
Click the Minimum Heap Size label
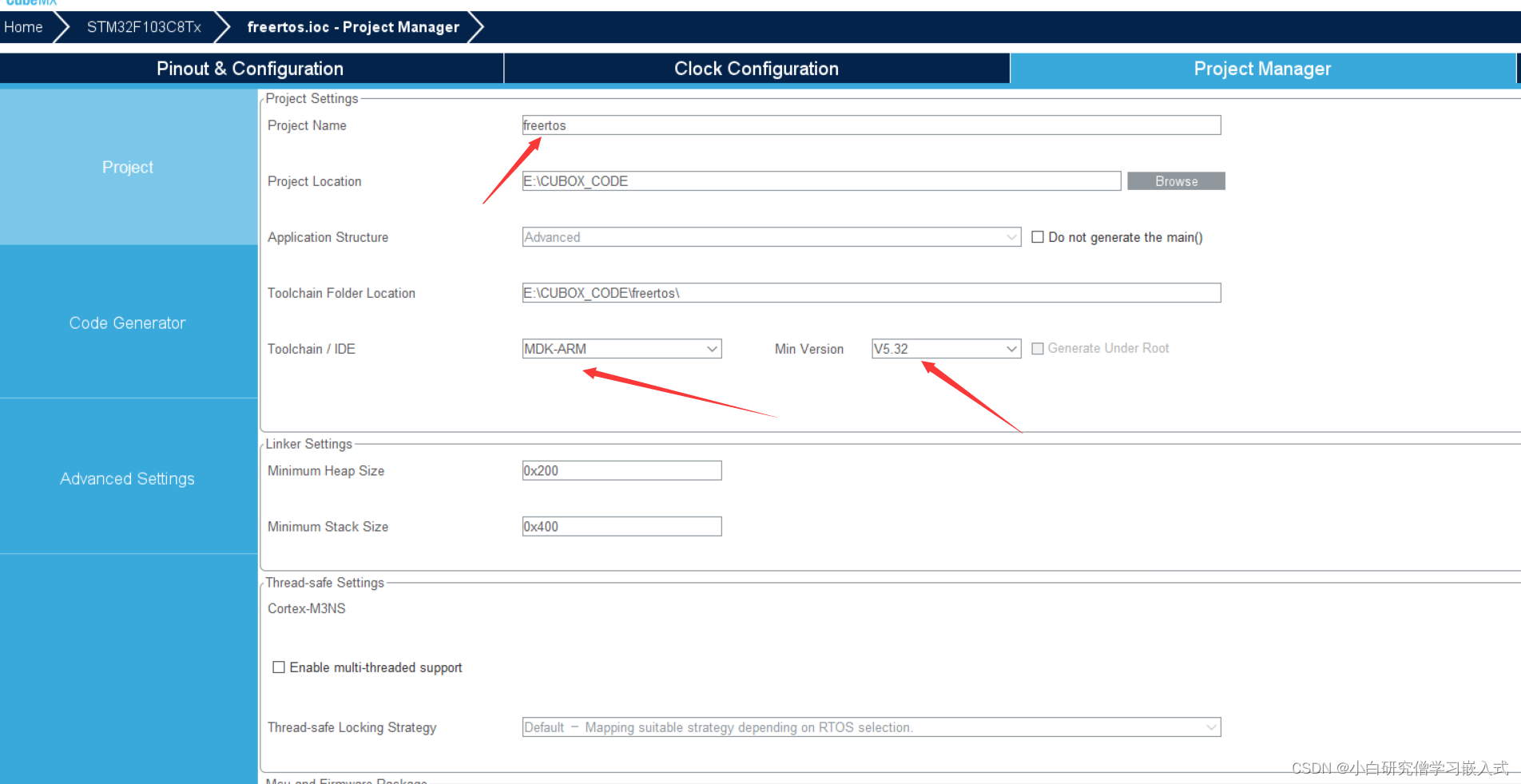click(326, 471)
